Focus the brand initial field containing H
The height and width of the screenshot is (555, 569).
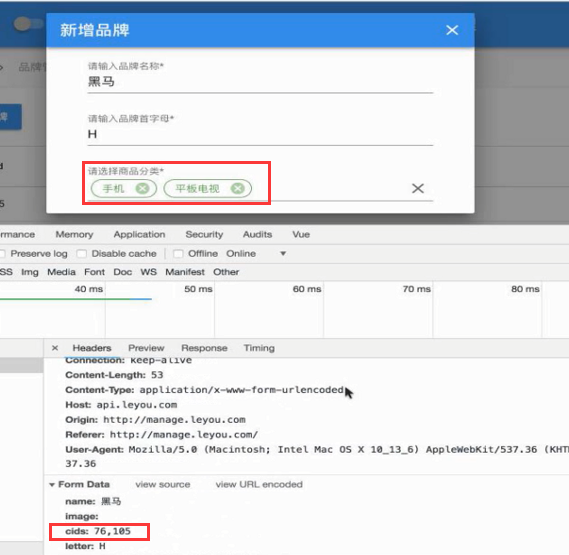(260, 134)
